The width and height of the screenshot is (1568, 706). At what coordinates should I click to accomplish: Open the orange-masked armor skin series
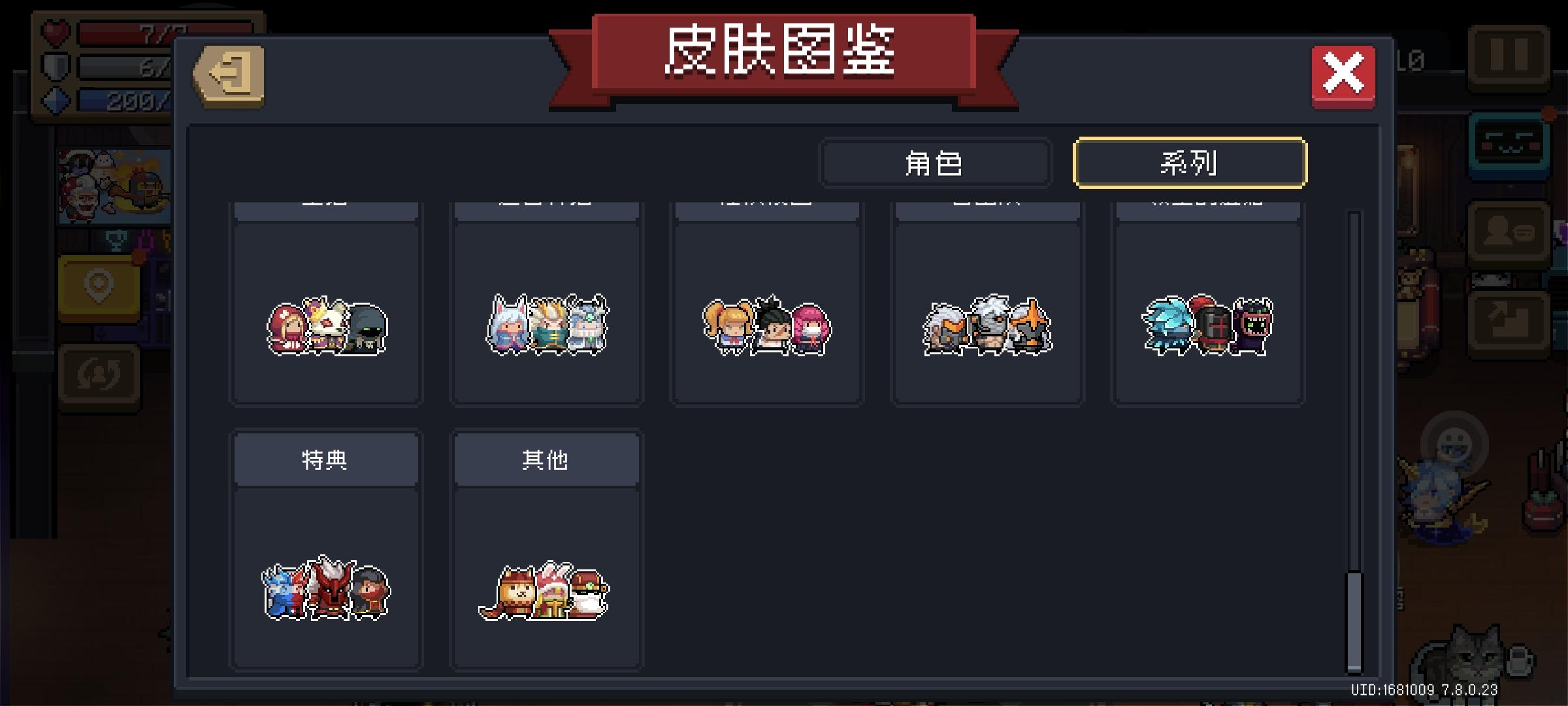click(987, 304)
